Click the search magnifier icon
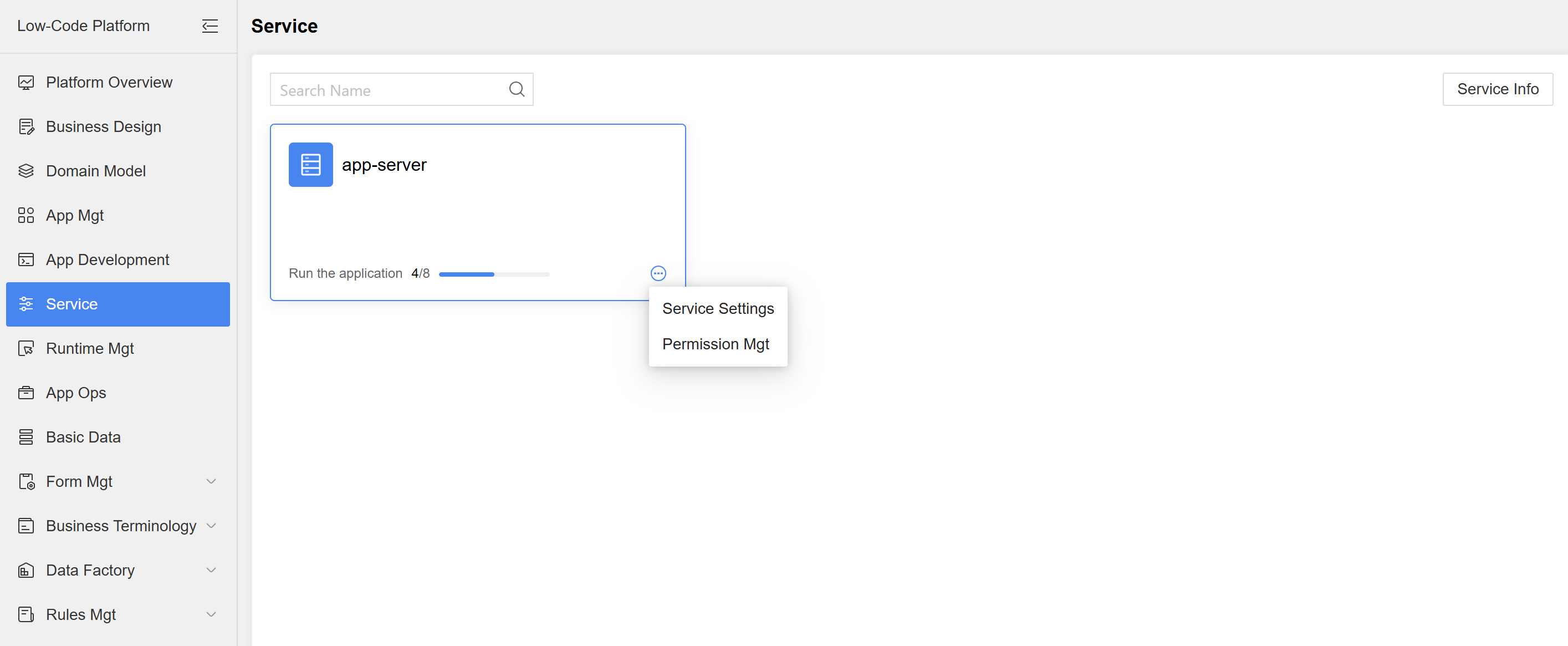Image resolution: width=1568 pixels, height=646 pixels. pos(516,89)
